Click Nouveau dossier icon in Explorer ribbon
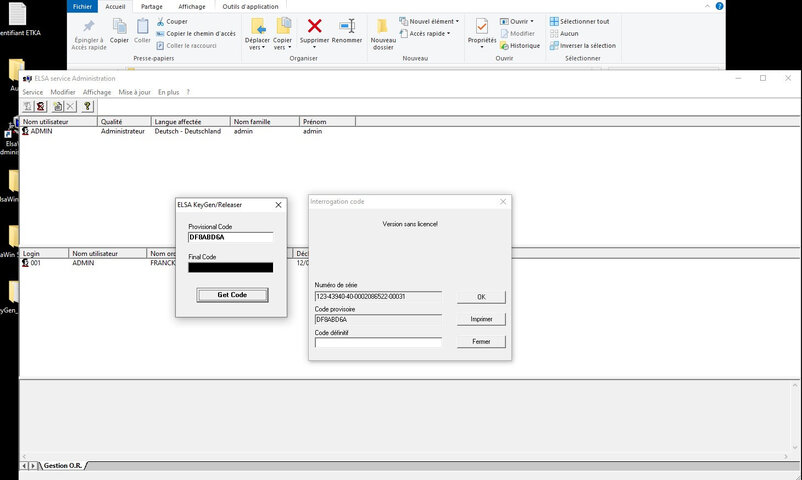802x480 pixels. pos(383,27)
